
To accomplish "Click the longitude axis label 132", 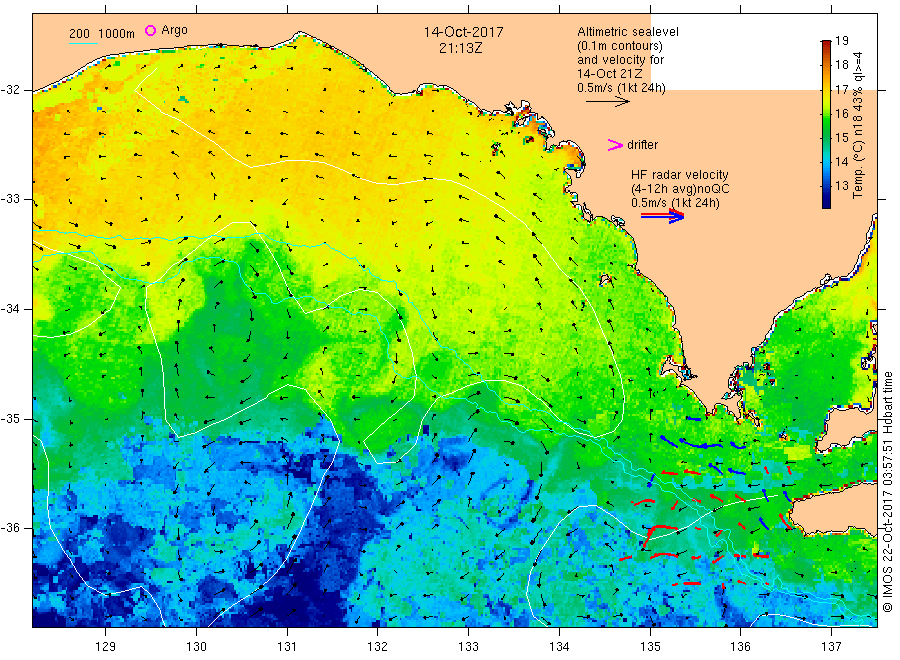I will pos(378,647).
